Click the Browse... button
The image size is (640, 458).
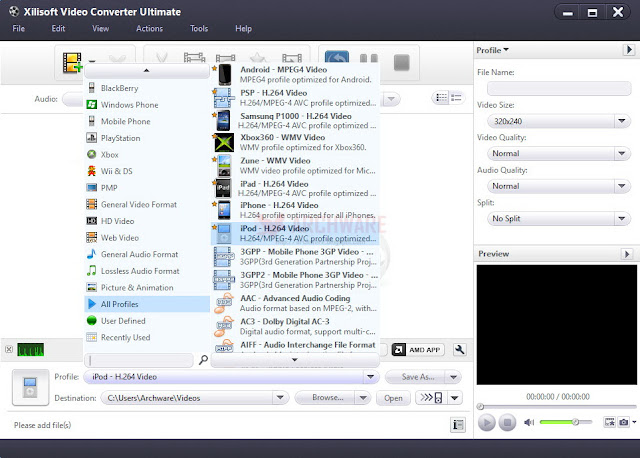pyautogui.click(x=325, y=398)
